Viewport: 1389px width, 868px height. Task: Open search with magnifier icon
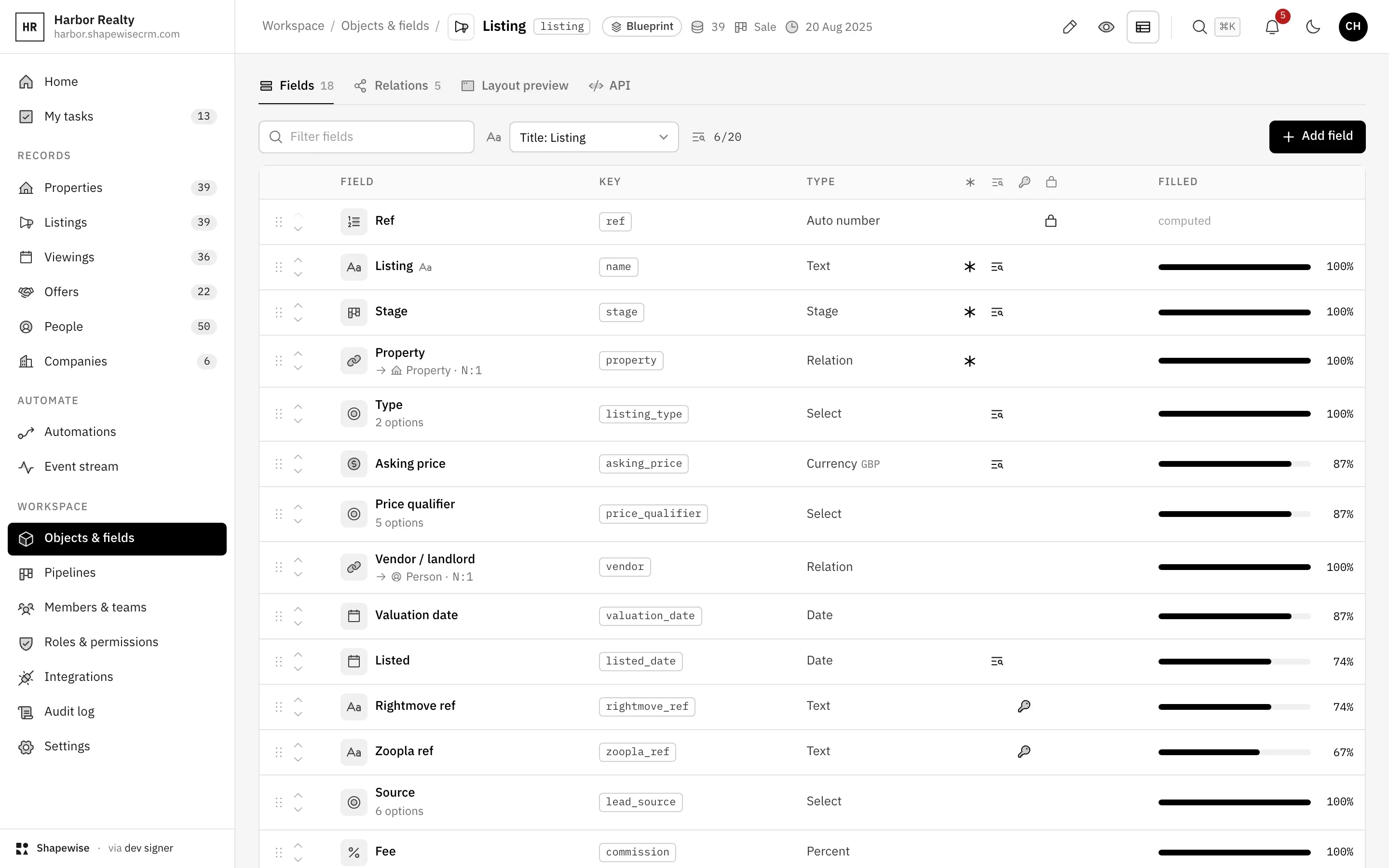click(1199, 27)
